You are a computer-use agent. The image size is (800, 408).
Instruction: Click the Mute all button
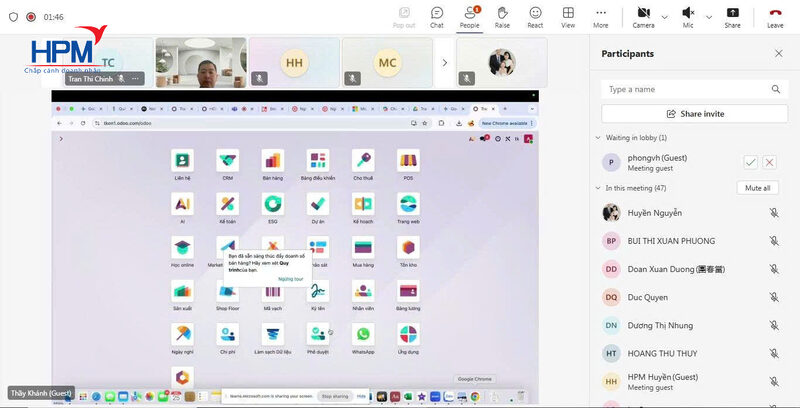pos(757,188)
